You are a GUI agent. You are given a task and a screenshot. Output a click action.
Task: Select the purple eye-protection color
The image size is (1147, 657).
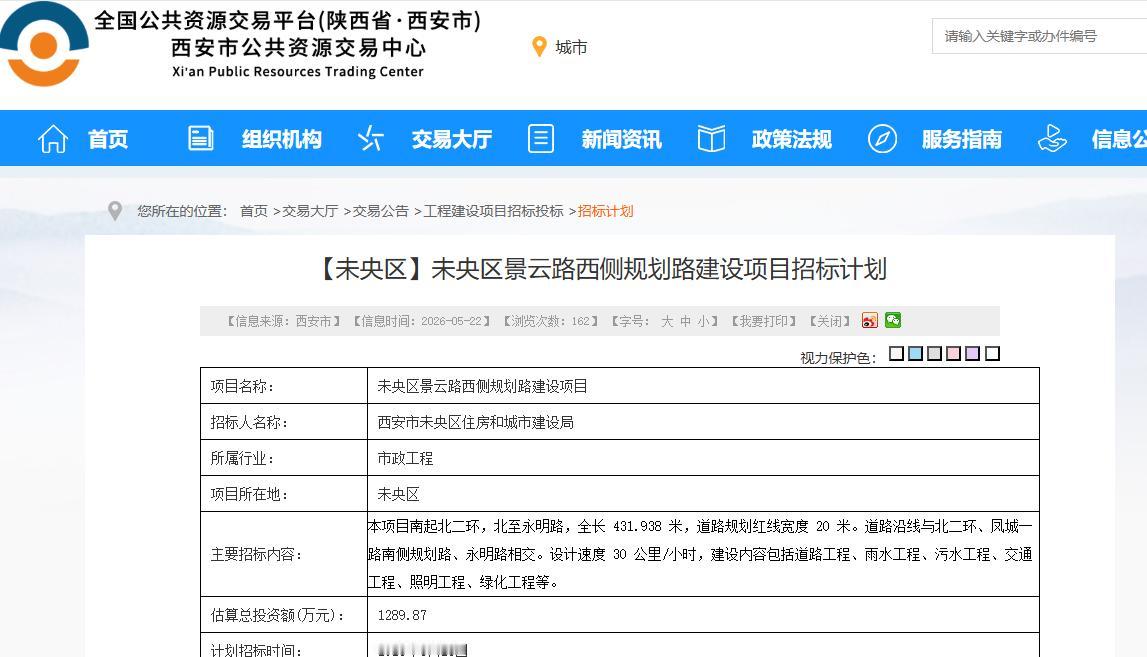tap(972, 353)
